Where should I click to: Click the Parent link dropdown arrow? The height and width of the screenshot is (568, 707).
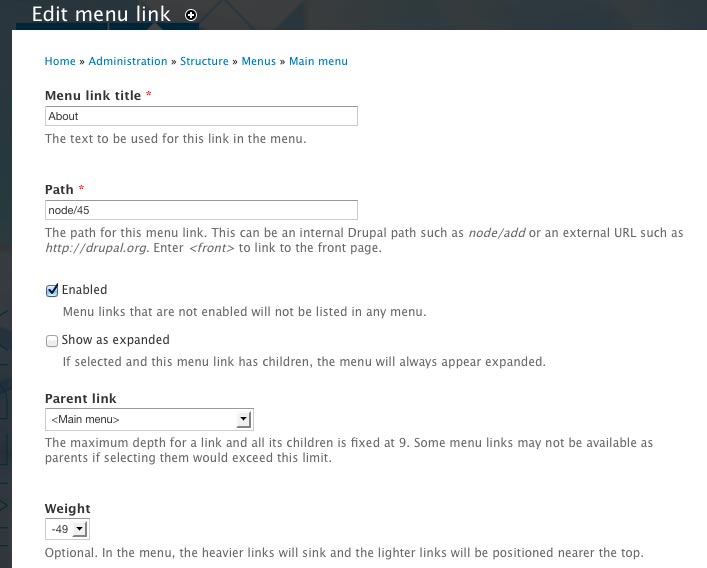(x=243, y=419)
